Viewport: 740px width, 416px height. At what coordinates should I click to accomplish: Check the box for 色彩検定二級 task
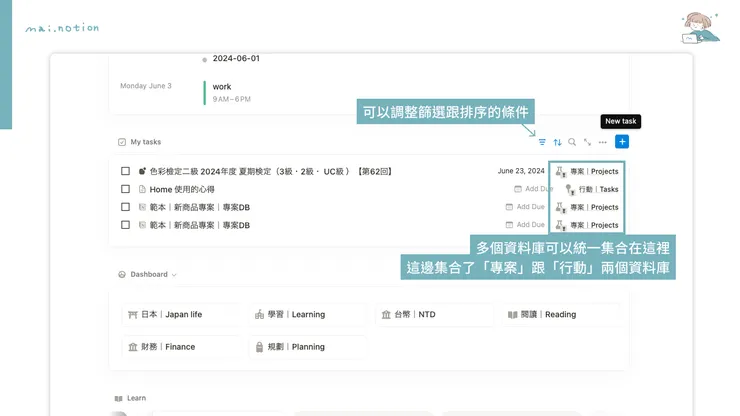click(x=125, y=171)
